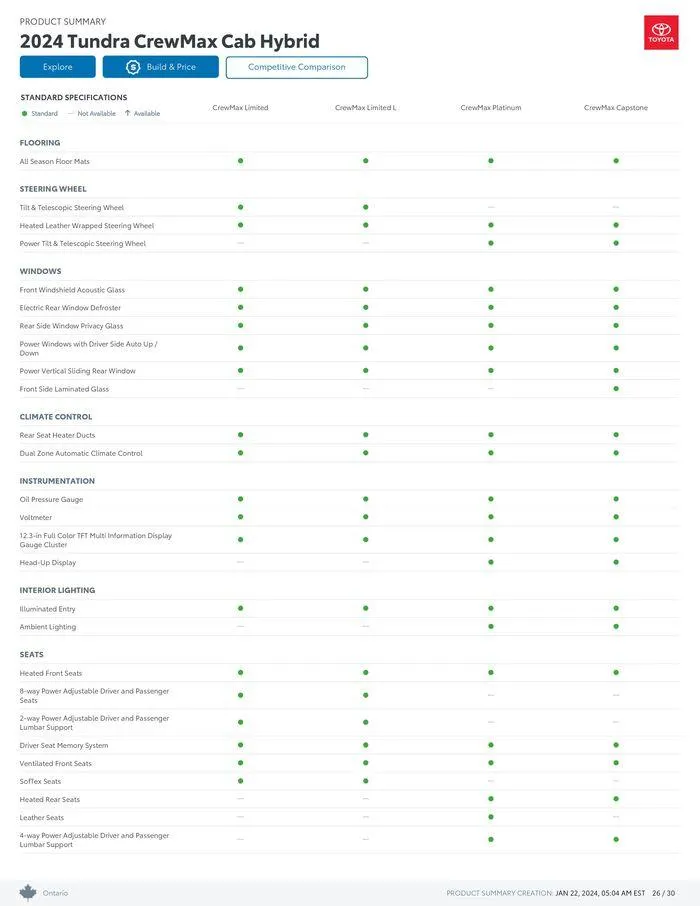
Task: Click All Season Floor Mats dot for CrewMax Limited
Action: tap(241, 161)
